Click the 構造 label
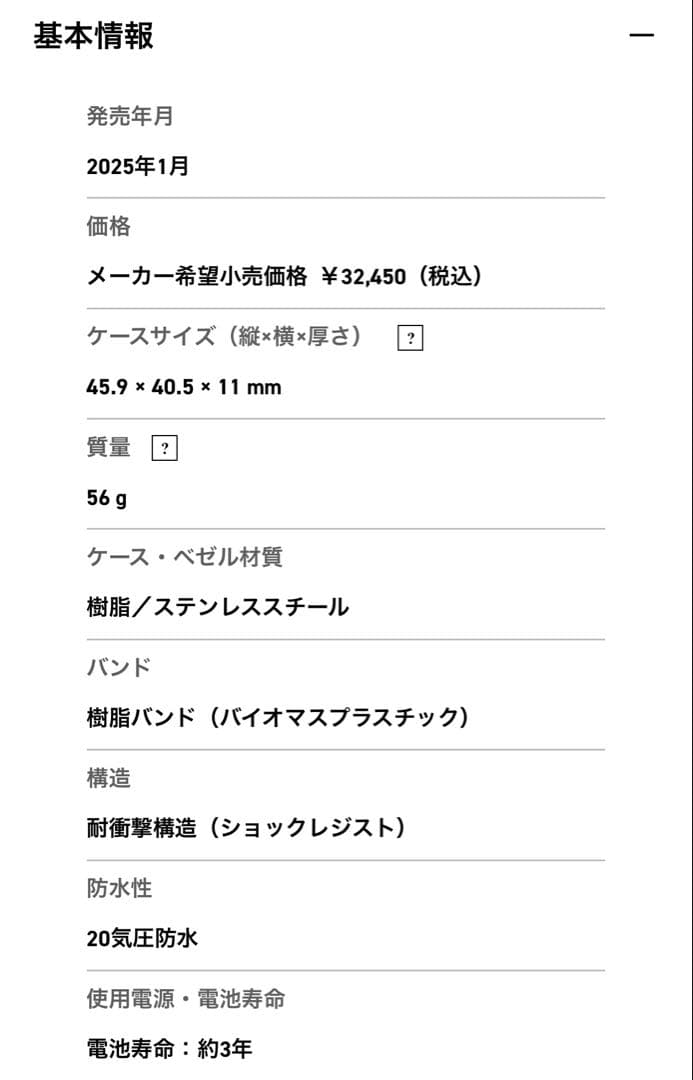The image size is (693, 1080). tap(108, 777)
